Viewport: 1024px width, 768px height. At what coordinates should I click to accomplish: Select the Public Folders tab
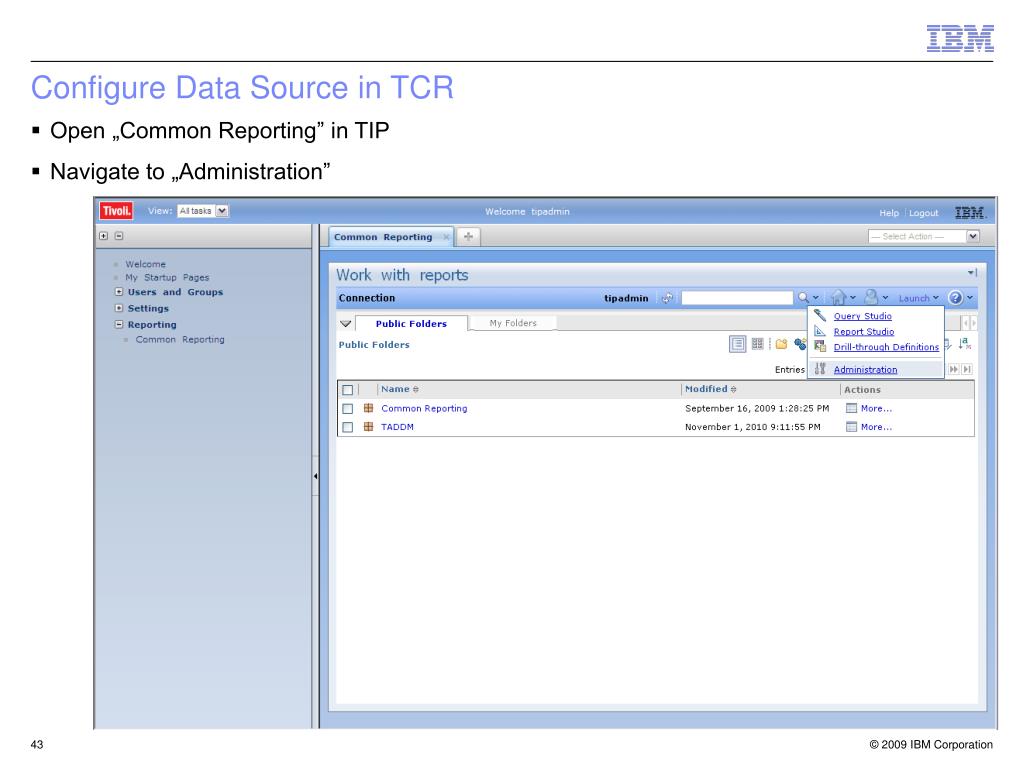pyautogui.click(x=411, y=323)
